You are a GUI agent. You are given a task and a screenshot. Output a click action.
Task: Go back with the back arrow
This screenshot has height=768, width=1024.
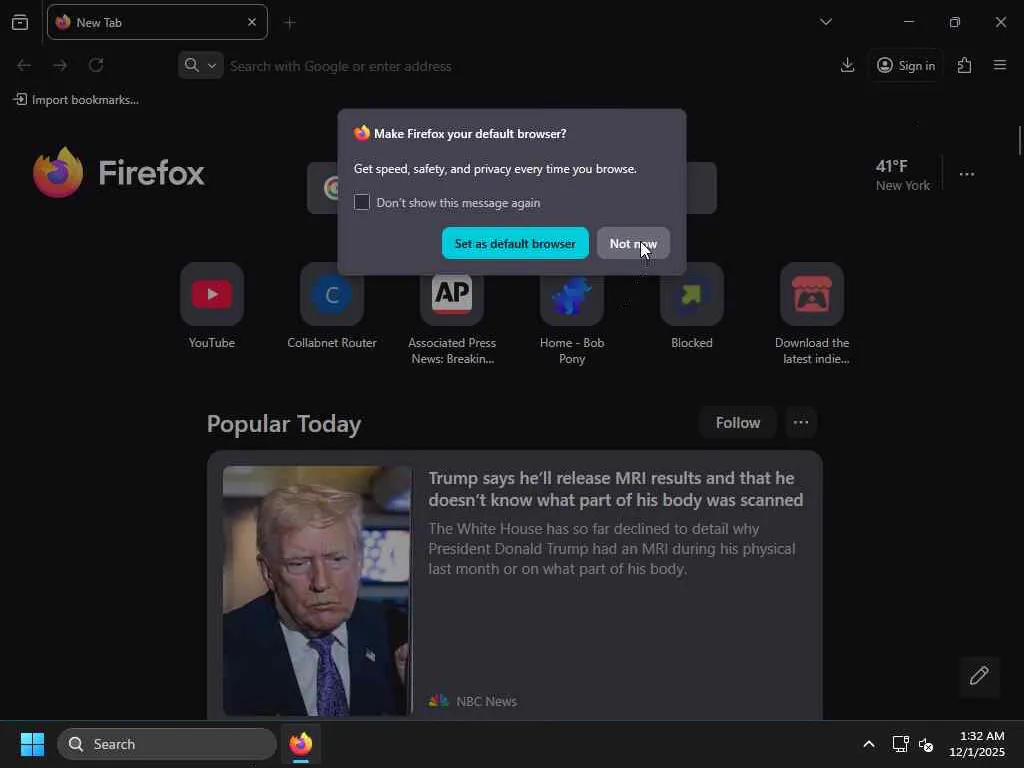tap(24, 65)
